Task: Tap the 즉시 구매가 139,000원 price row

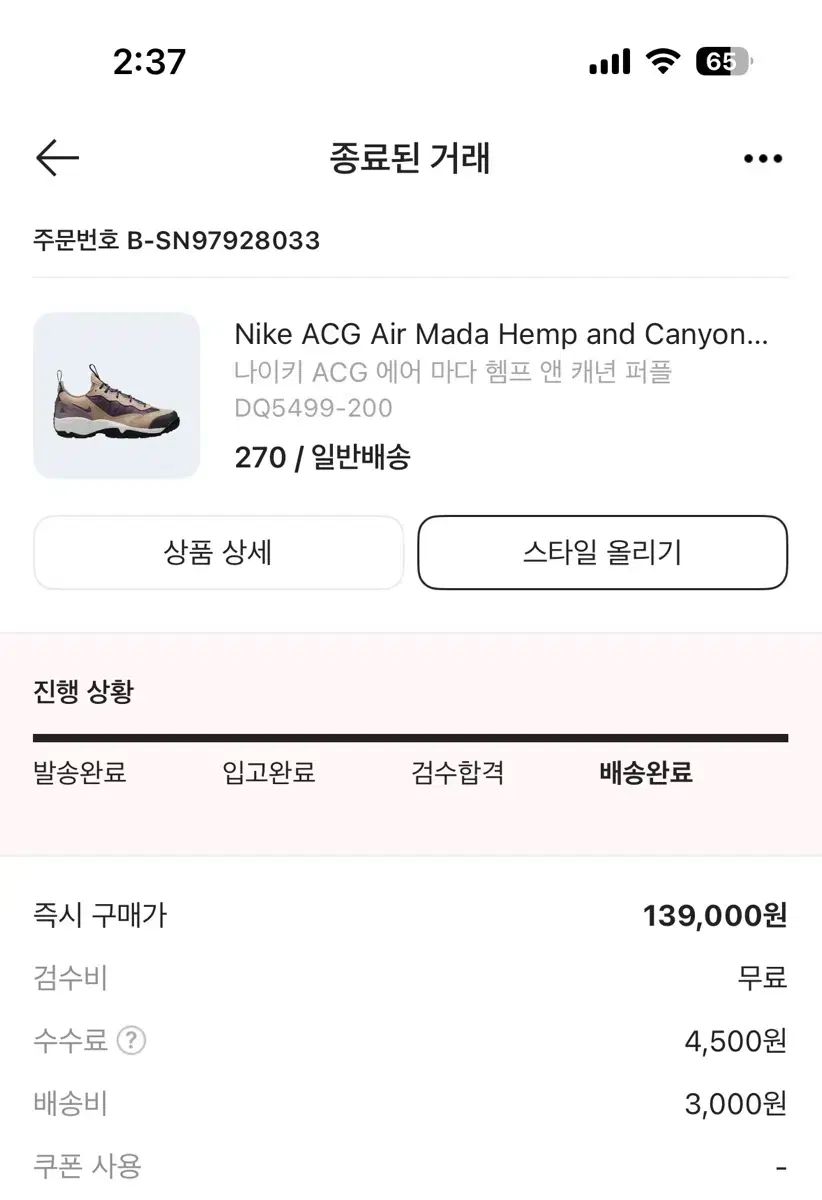Action: [x=411, y=915]
